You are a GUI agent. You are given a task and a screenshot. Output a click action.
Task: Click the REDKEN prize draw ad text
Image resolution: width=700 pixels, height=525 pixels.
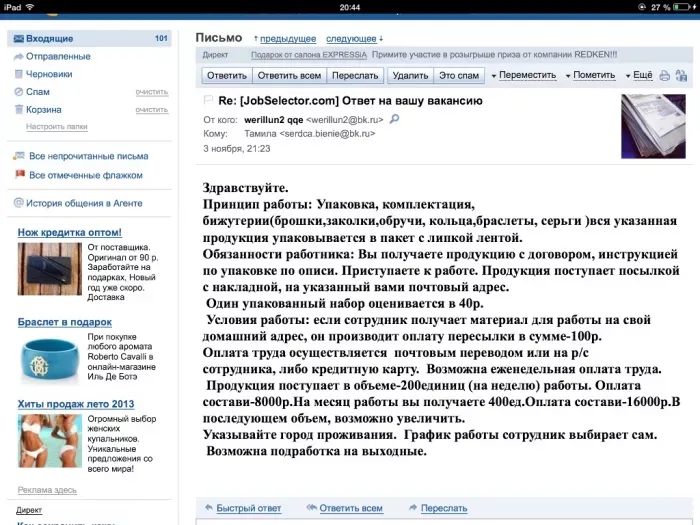(494, 55)
